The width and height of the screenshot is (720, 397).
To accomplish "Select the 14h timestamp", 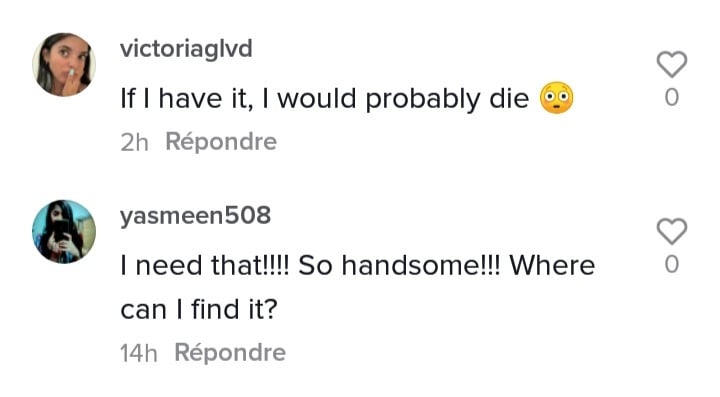I will point(139,354).
